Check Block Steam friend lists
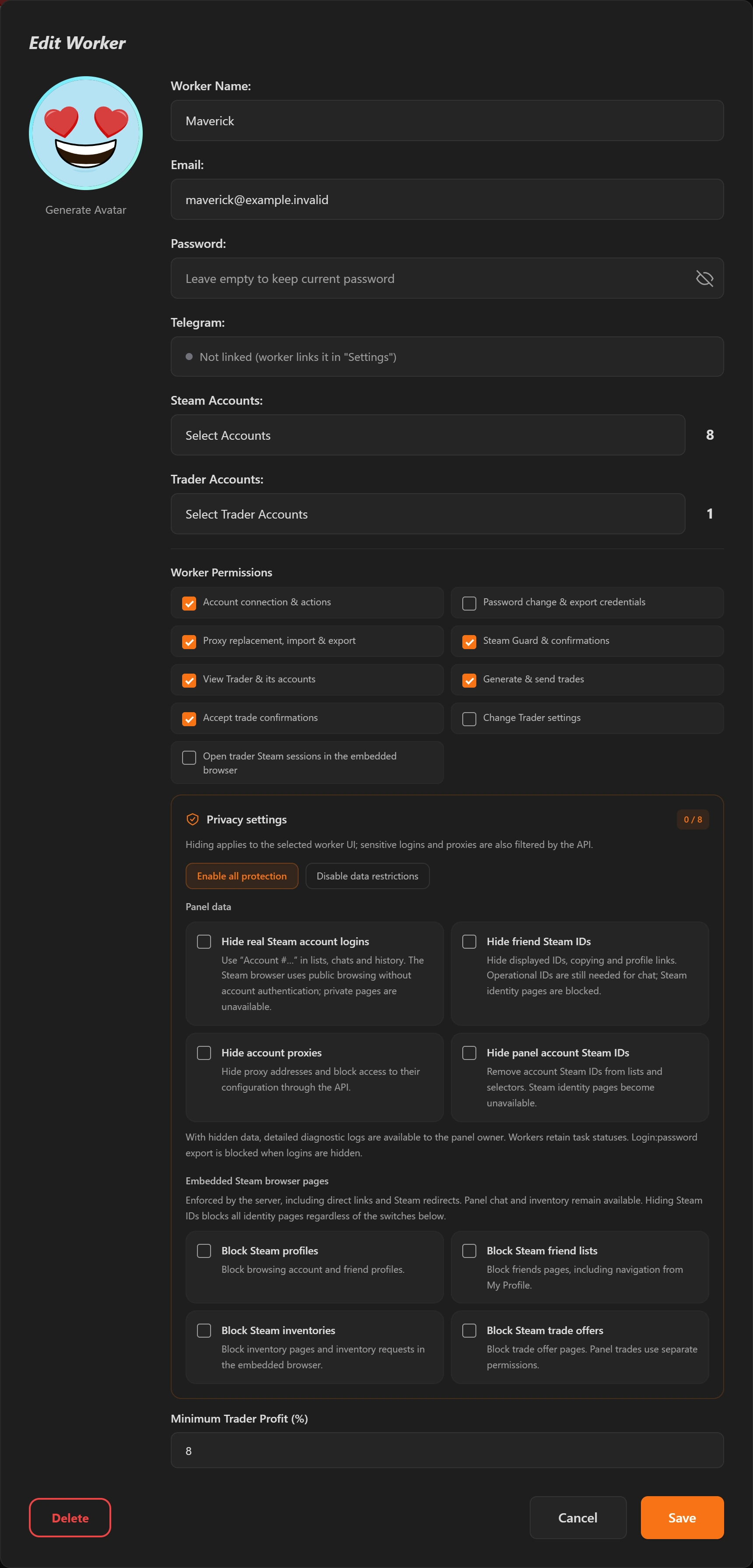 (469, 1251)
